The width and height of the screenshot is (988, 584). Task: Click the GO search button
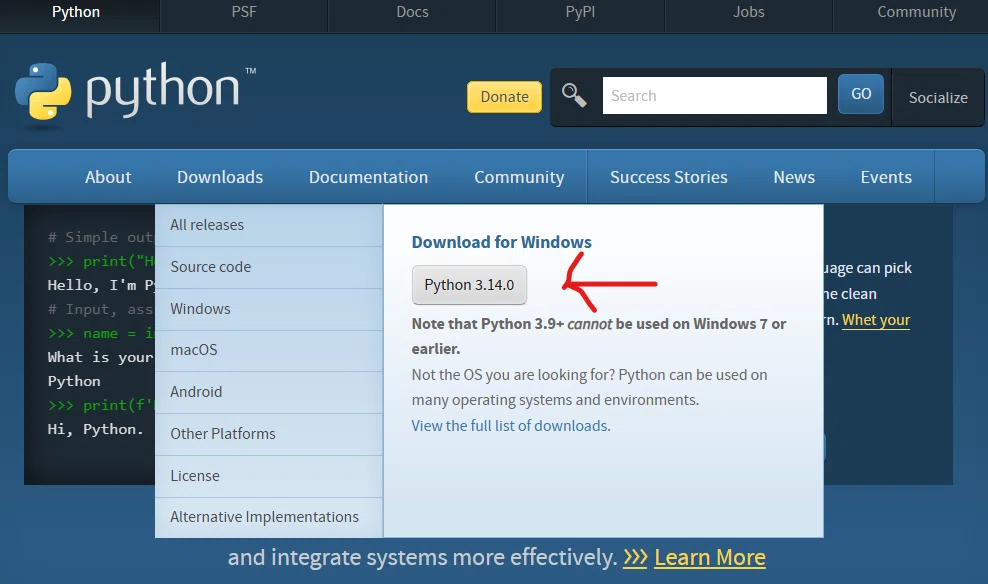(861, 94)
